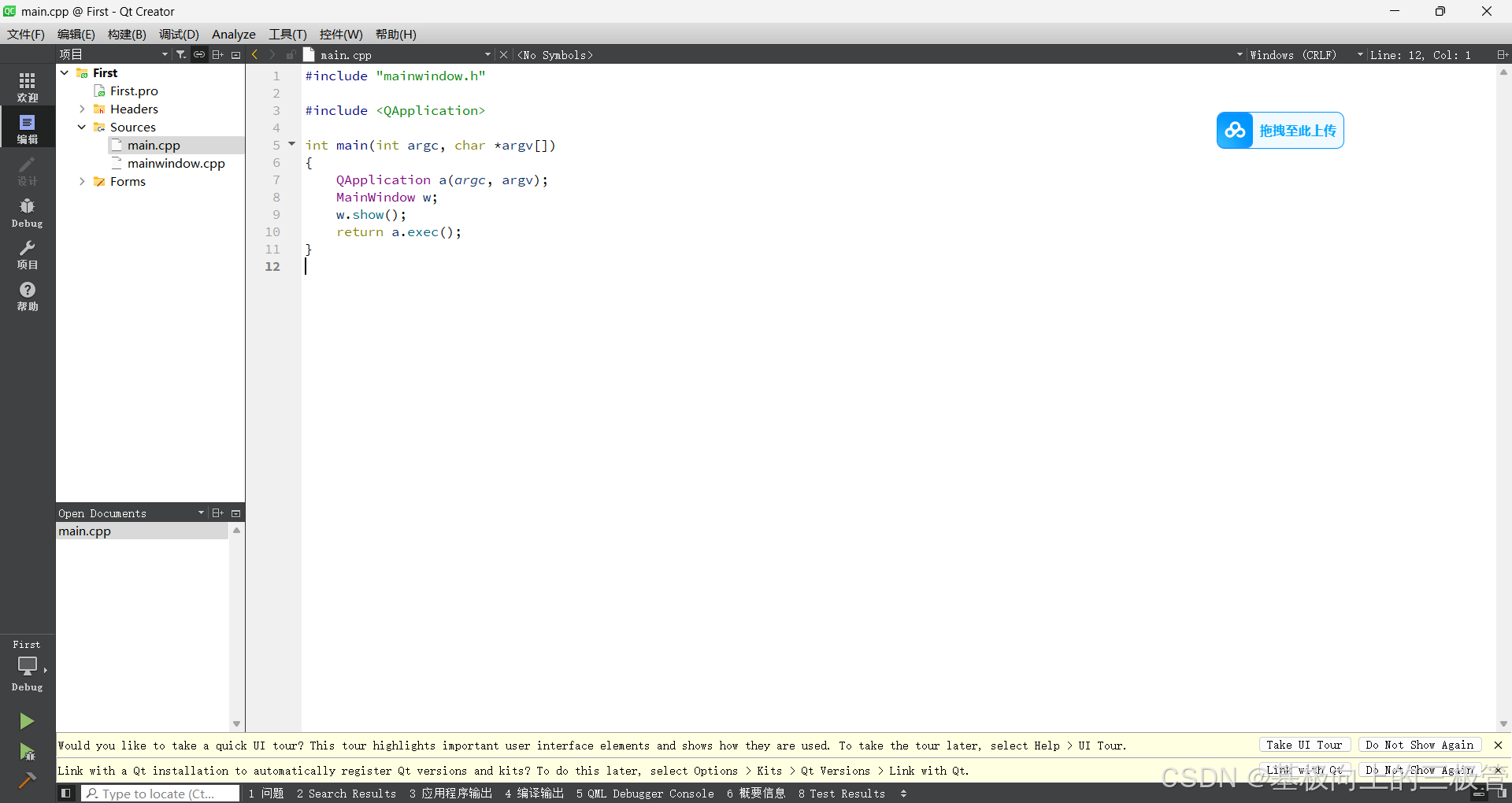This screenshot has width=1512, height=803.
Task: Go back in editor navigation history
Action: [254, 54]
